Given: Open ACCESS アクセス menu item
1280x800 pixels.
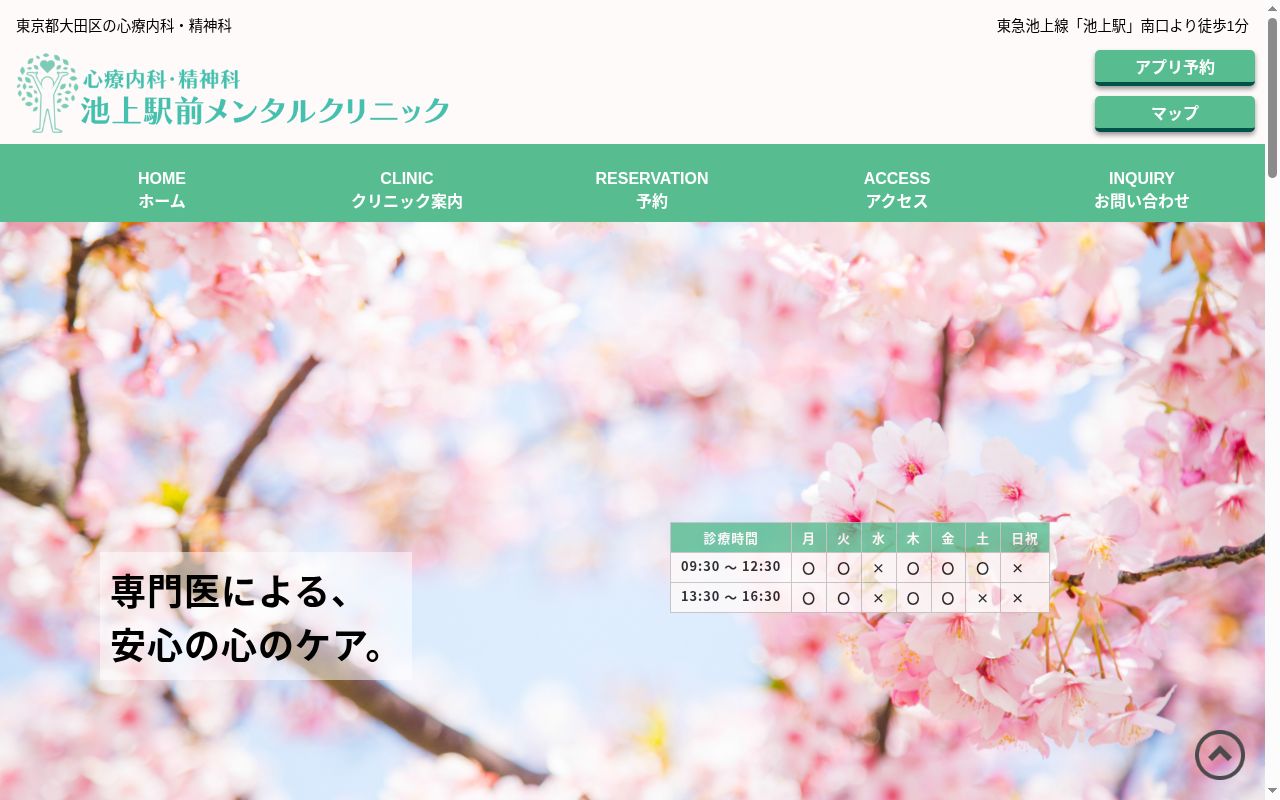Looking at the screenshot, I should pyautogui.click(x=897, y=189).
